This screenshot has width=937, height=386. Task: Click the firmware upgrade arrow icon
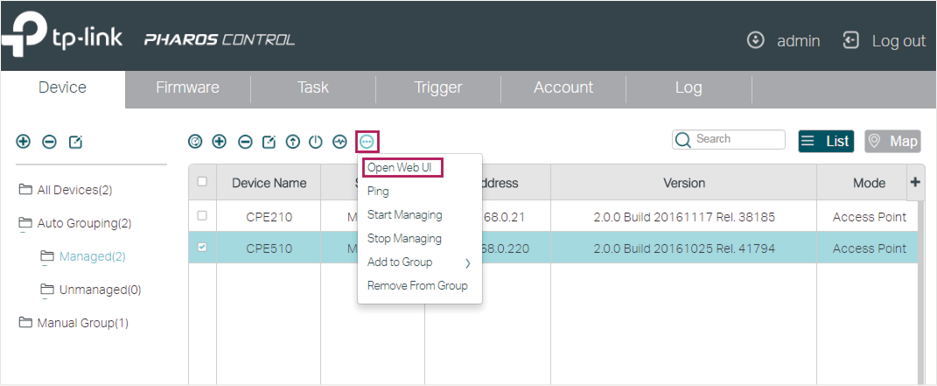(x=292, y=142)
